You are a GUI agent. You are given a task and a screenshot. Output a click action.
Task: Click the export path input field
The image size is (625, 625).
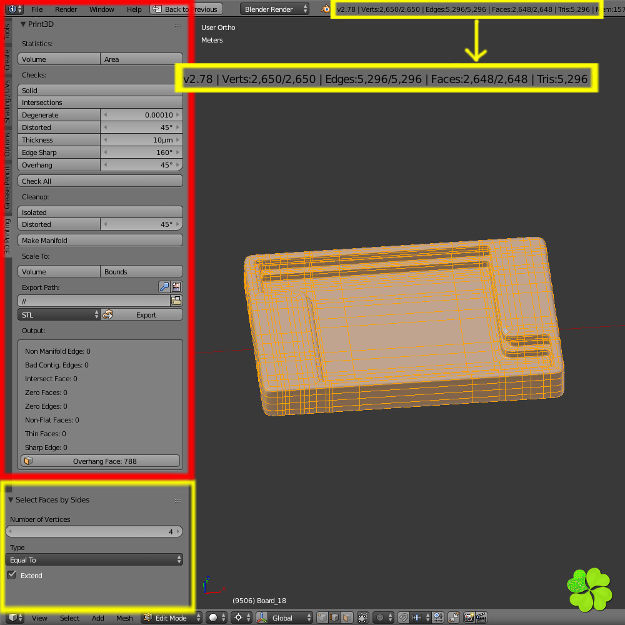click(94, 301)
